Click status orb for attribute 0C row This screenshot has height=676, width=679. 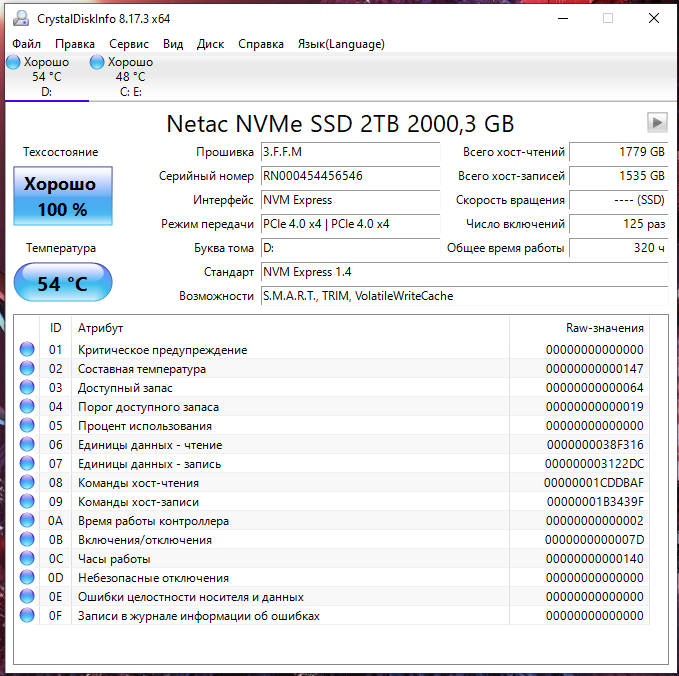pos(27,559)
